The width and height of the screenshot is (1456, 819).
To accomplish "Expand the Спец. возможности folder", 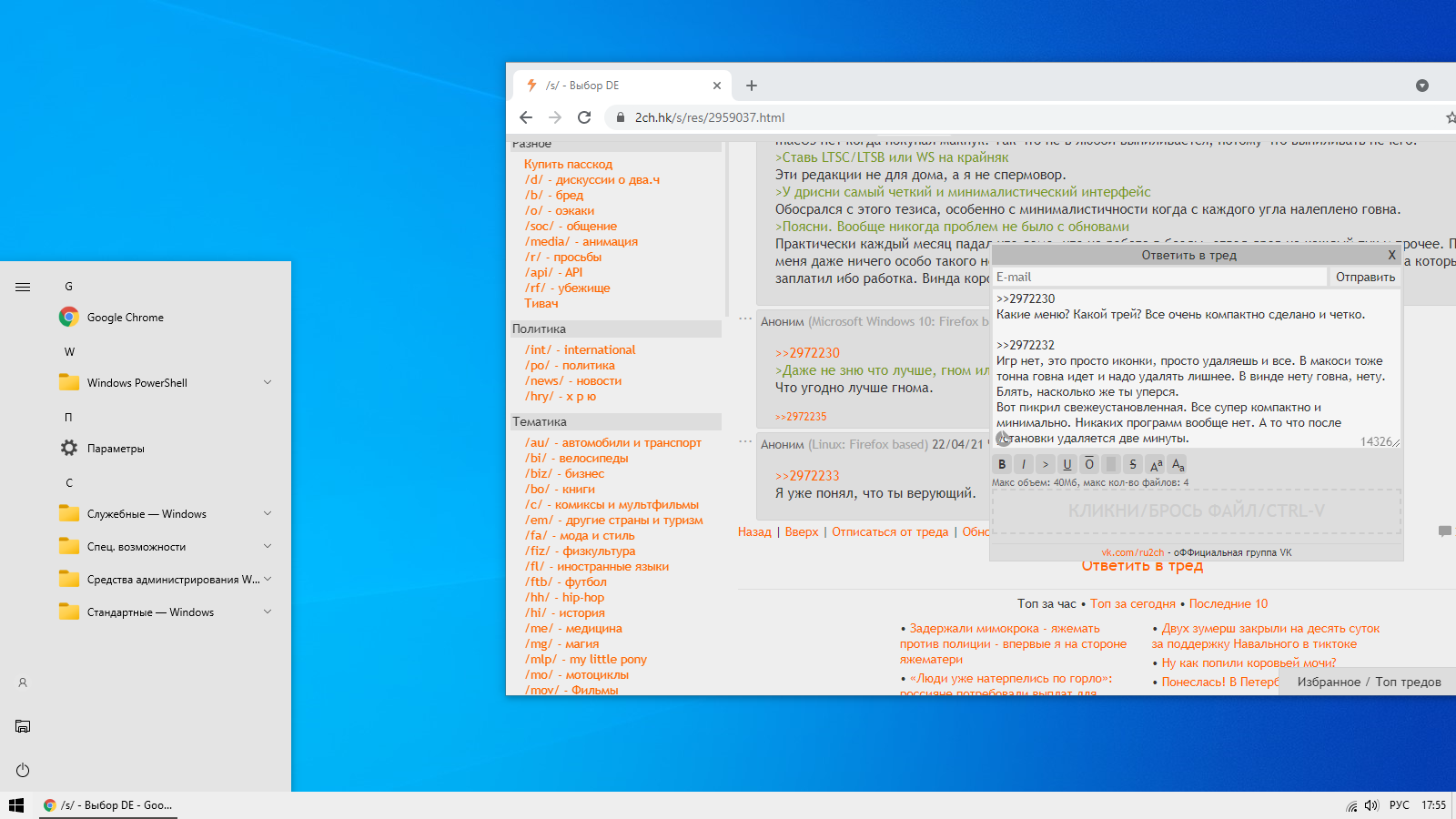I will pos(166,547).
